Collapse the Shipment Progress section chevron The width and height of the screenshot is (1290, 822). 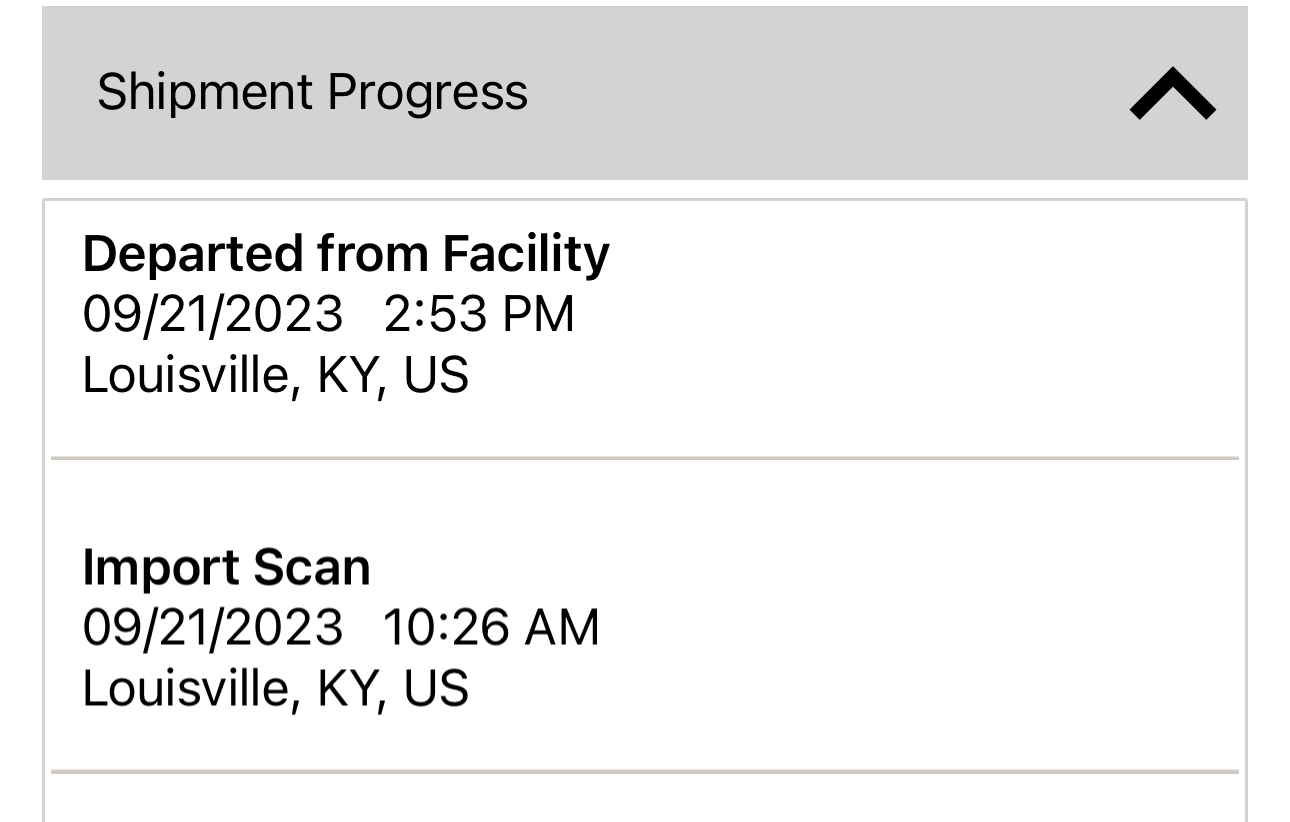pos(1172,95)
